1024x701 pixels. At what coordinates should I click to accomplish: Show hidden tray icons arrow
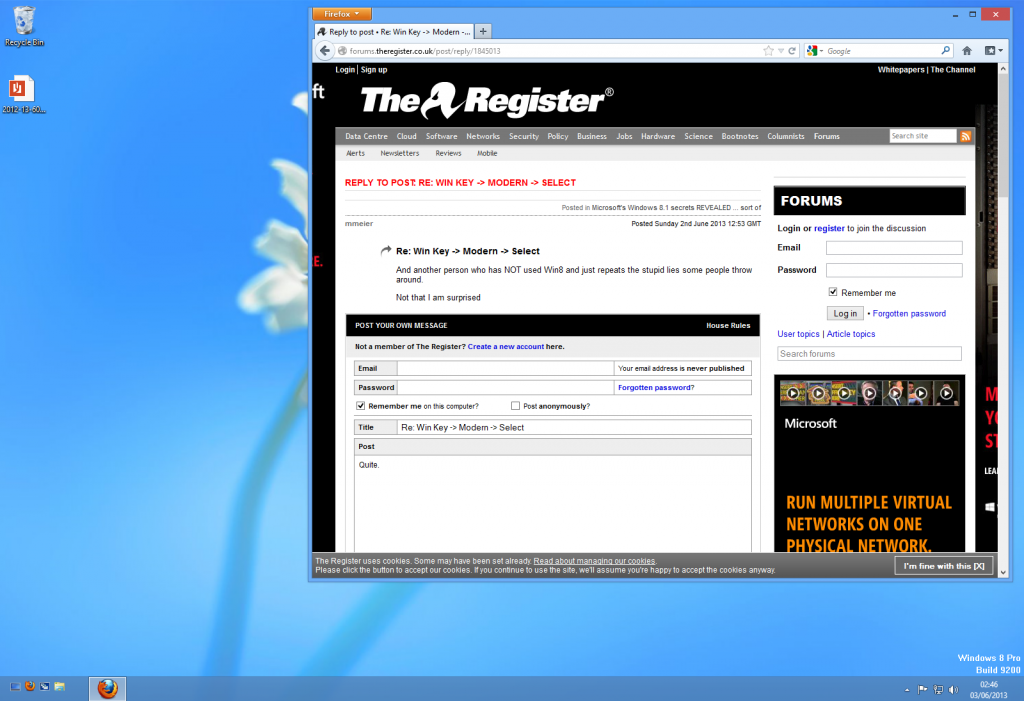(x=906, y=690)
